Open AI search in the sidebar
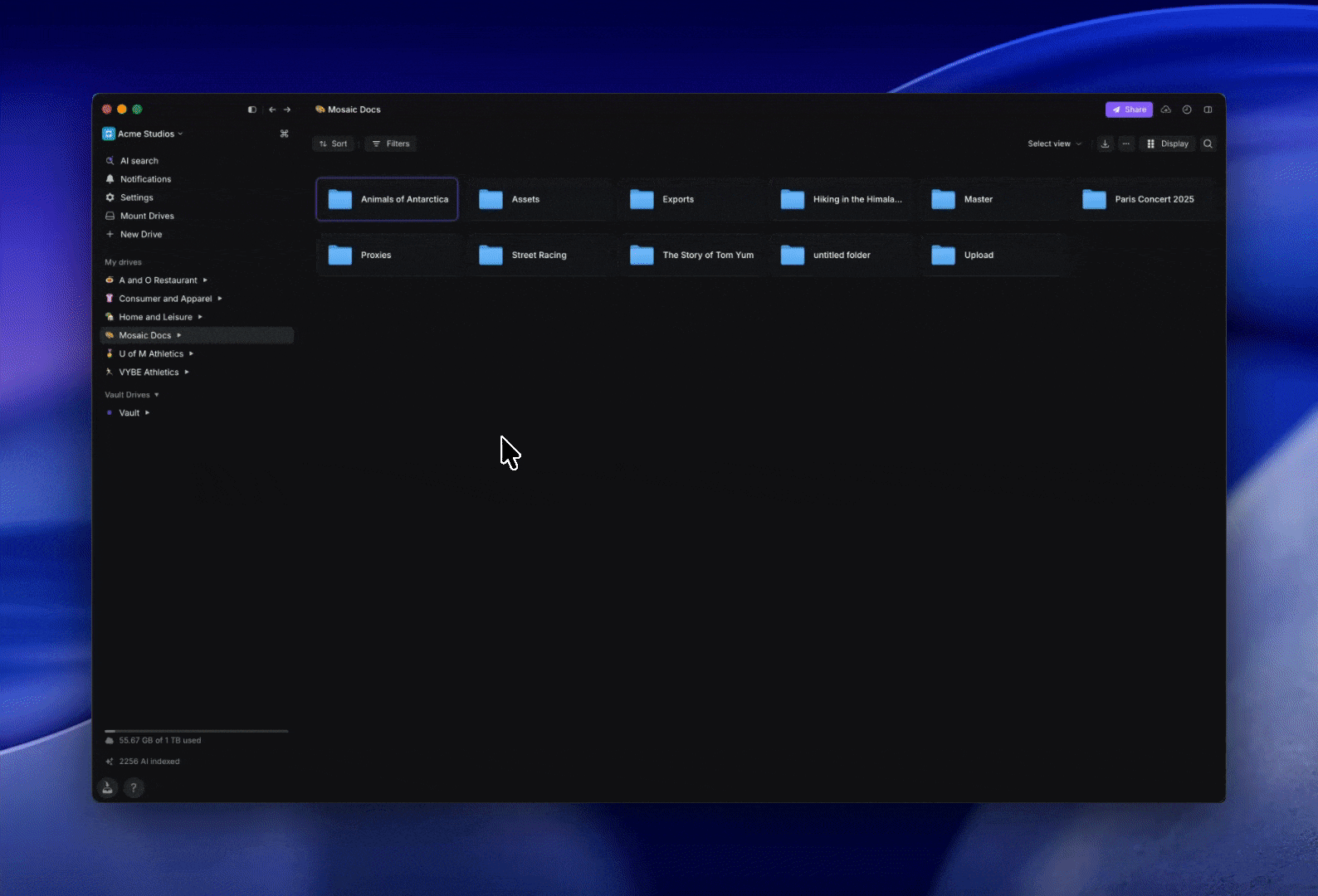1318x896 pixels. (x=139, y=161)
